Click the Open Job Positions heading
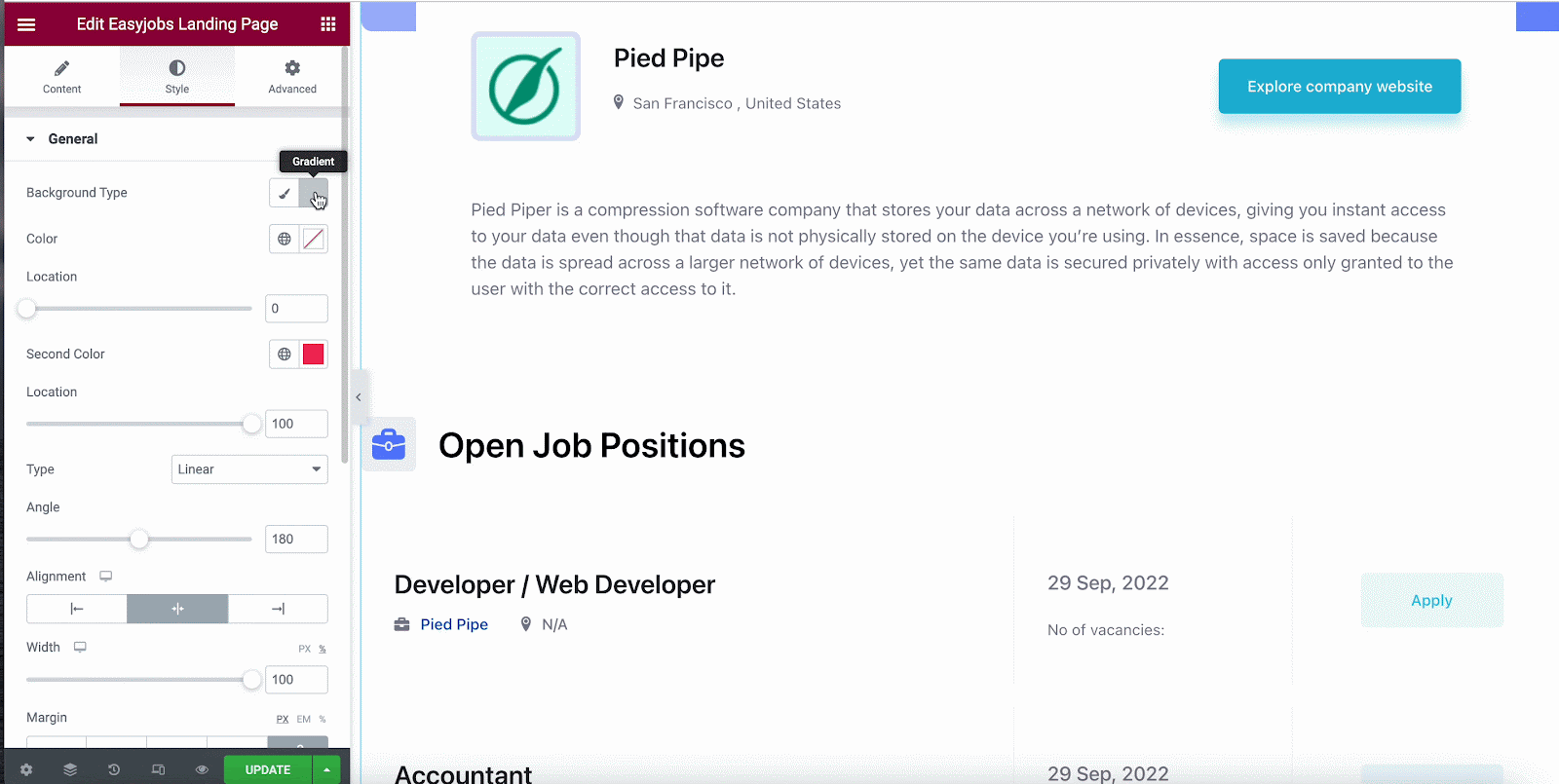This screenshot has width=1559, height=784. point(591,445)
